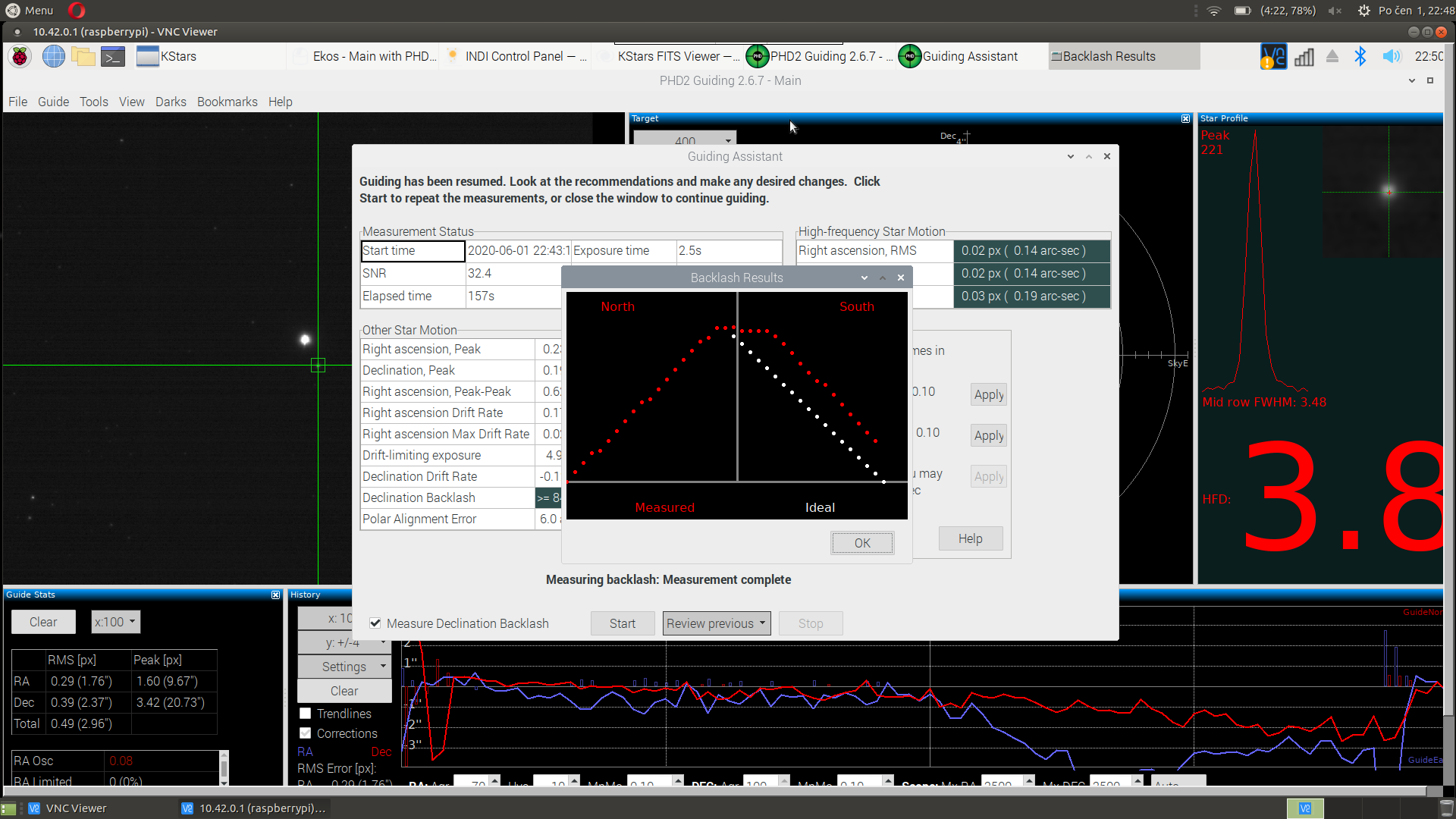
Task: Open the x:100 scale dropdown in Guide Stats
Action: [x=115, y=622]
